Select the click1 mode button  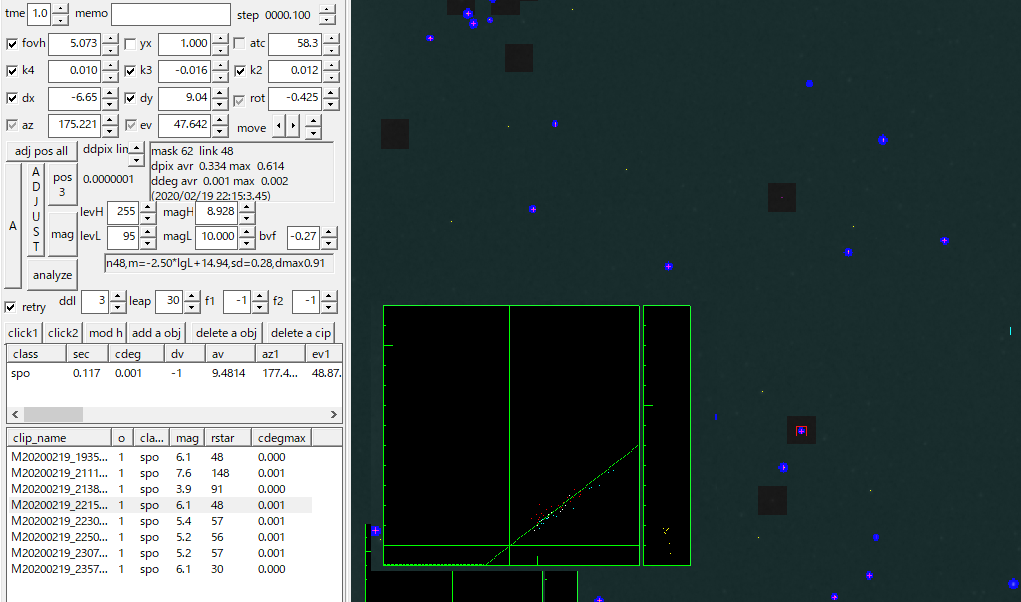pyautogui.click(x=23, y=333)
